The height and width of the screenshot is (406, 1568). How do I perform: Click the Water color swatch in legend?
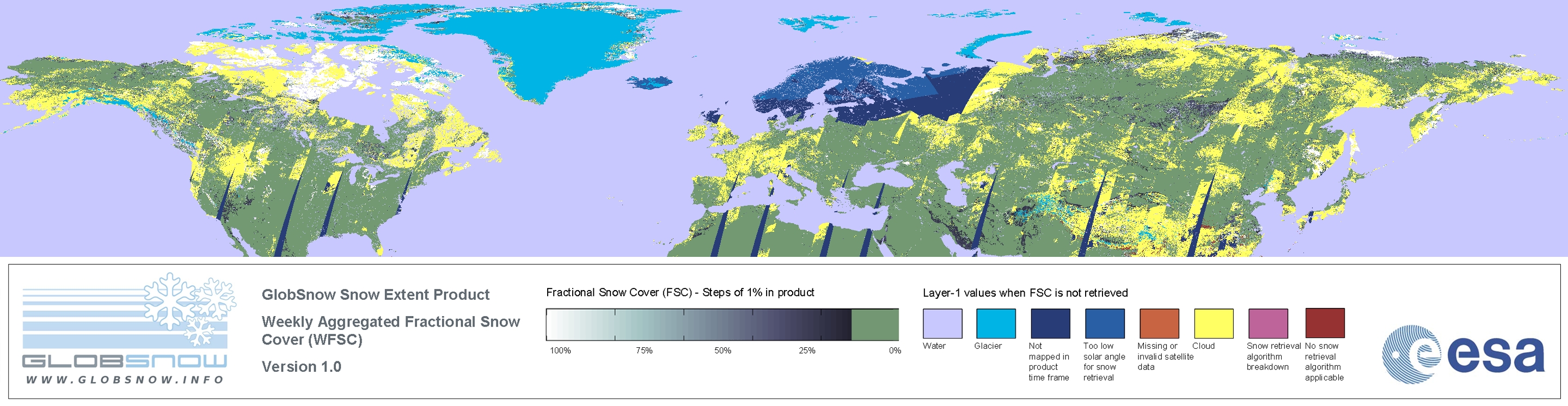pos(942,323)
